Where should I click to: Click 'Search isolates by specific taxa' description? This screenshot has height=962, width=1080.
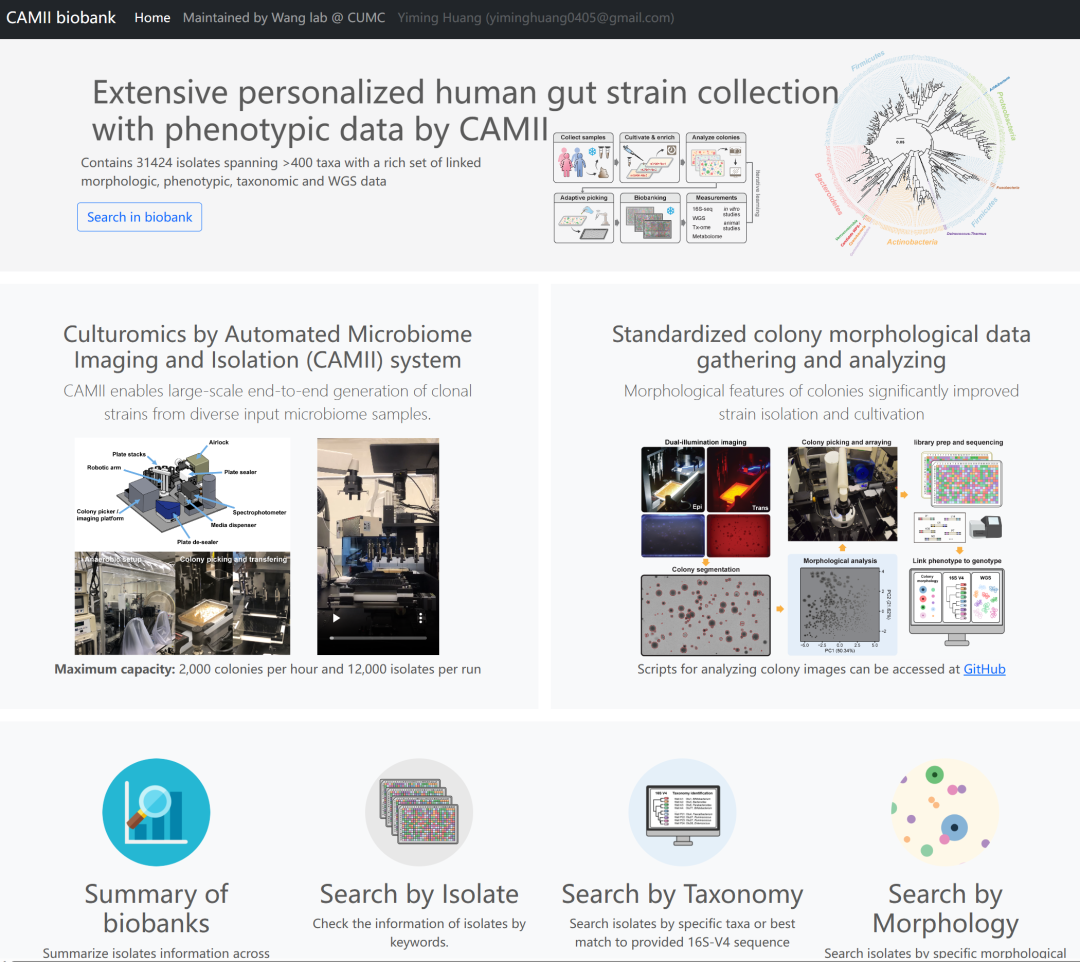pyautogui.click(x=682, y=932)
